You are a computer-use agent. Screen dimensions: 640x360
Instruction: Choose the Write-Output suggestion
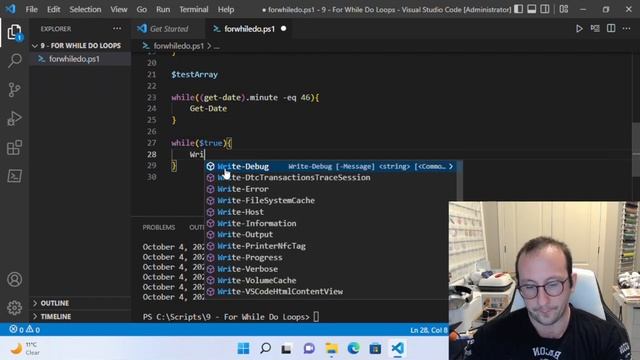331,234
